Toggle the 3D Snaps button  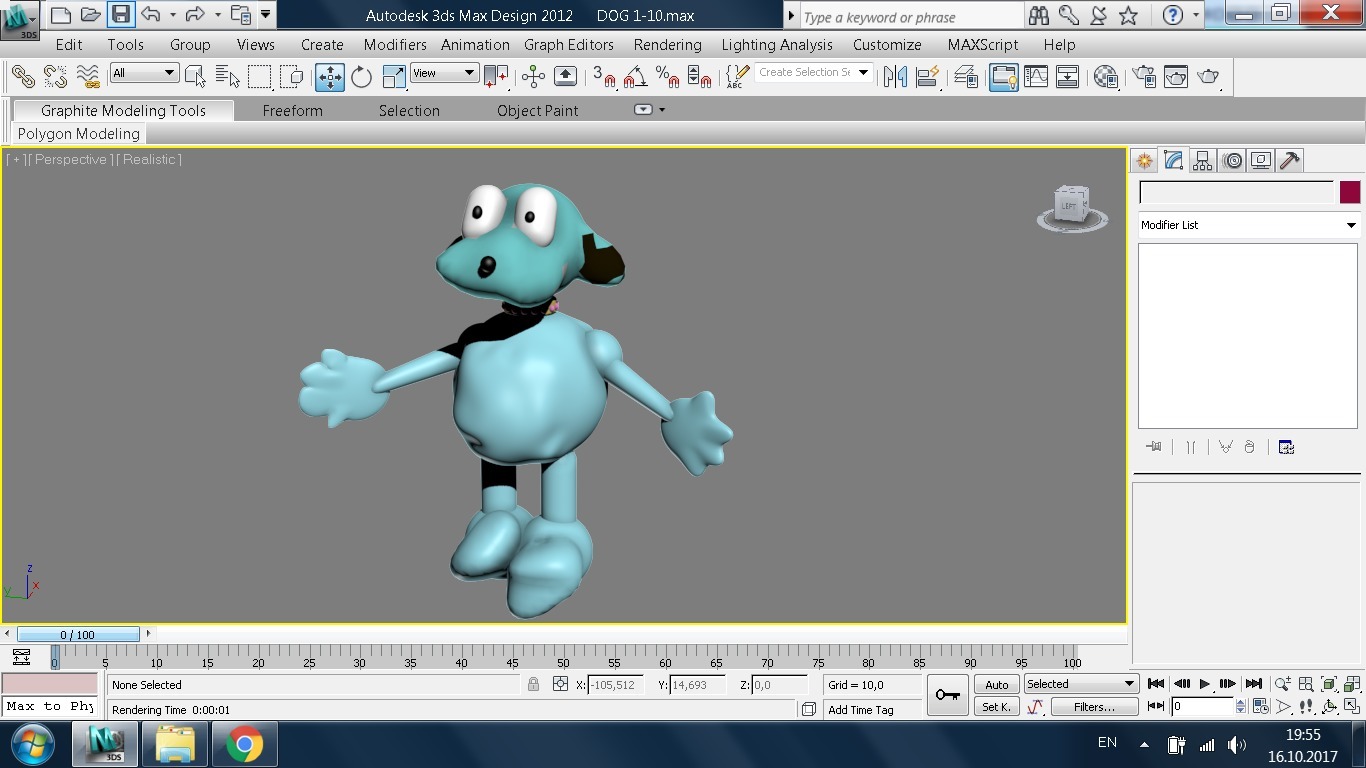pos(604,77)
